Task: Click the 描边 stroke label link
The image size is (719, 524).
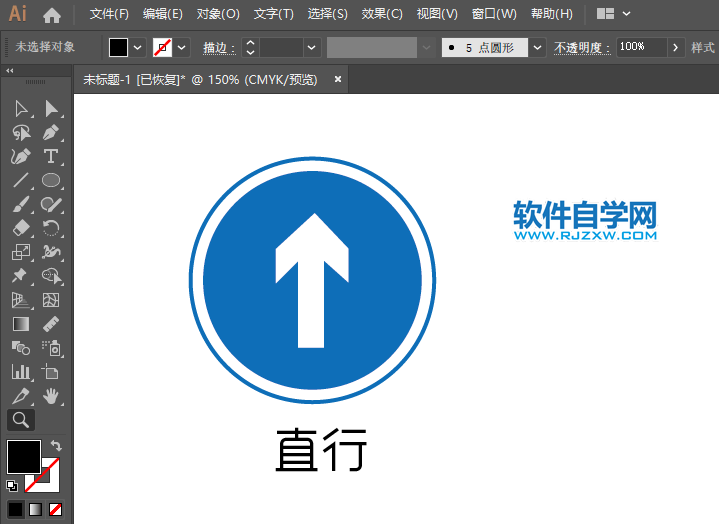Action: pyautogui.click(x=218, y=47)
